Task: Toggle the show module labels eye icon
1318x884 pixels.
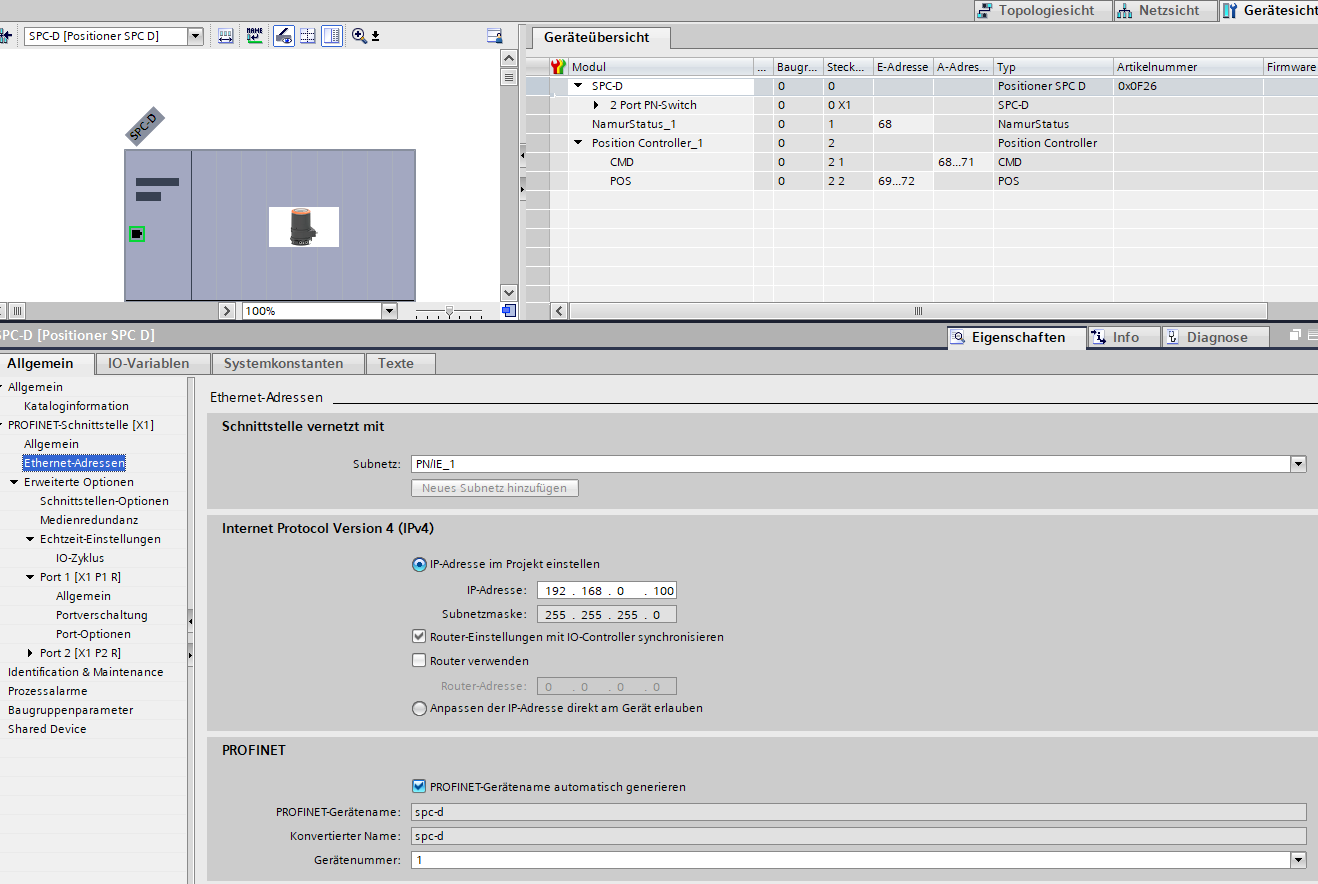Action: 283,36
